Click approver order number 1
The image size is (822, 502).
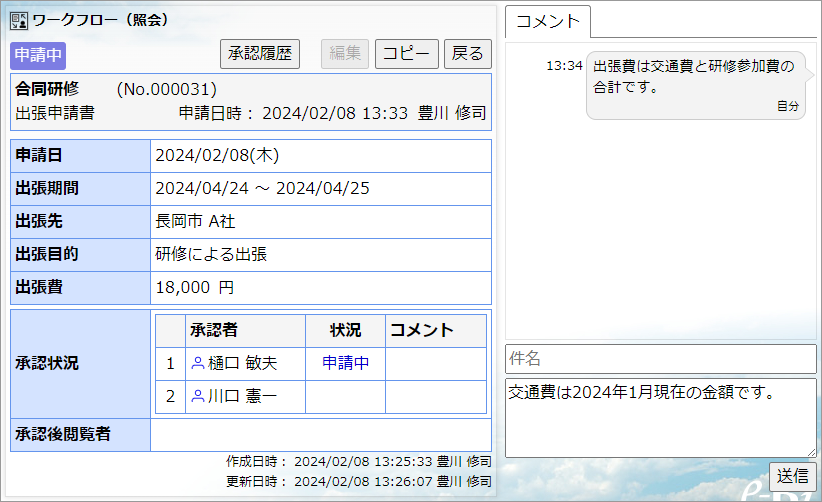point(170,363)
